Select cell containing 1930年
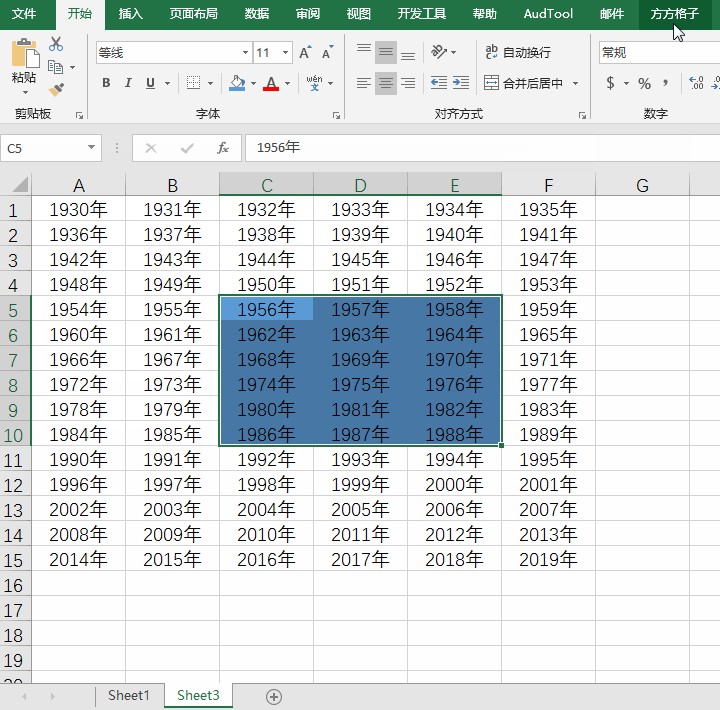This screenshot has width=720, height=710. 79,209
